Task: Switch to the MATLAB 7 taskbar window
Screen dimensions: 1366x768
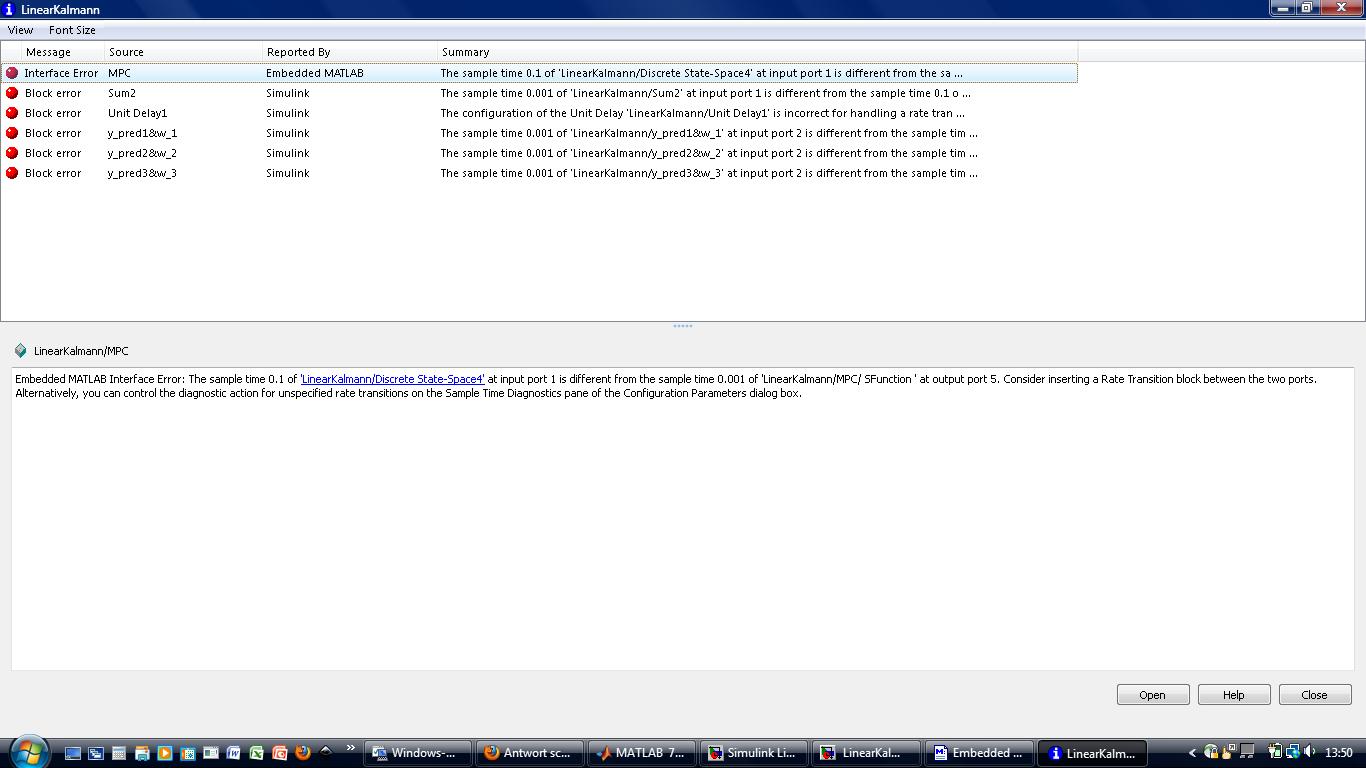Action: [640, 753]
